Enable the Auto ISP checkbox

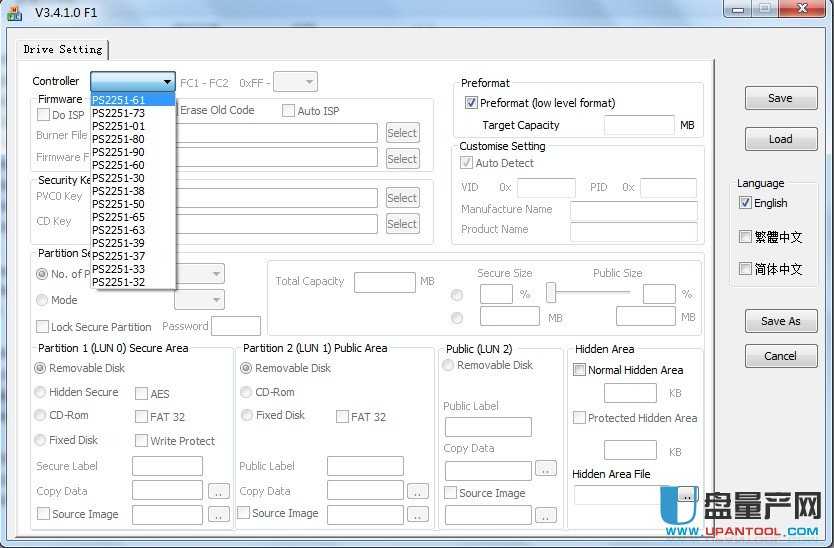point(288,111)
